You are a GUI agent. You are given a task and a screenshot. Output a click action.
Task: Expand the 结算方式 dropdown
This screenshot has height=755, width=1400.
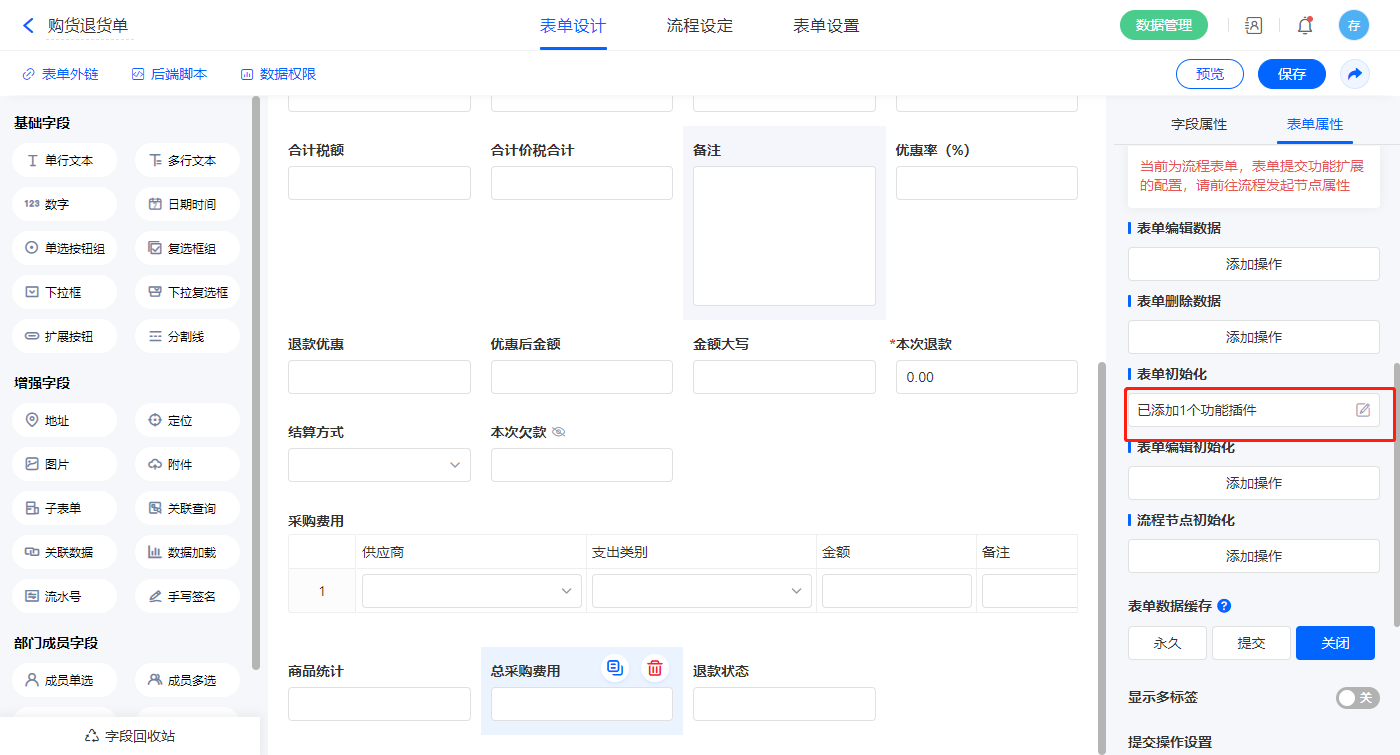click(379, 465)
